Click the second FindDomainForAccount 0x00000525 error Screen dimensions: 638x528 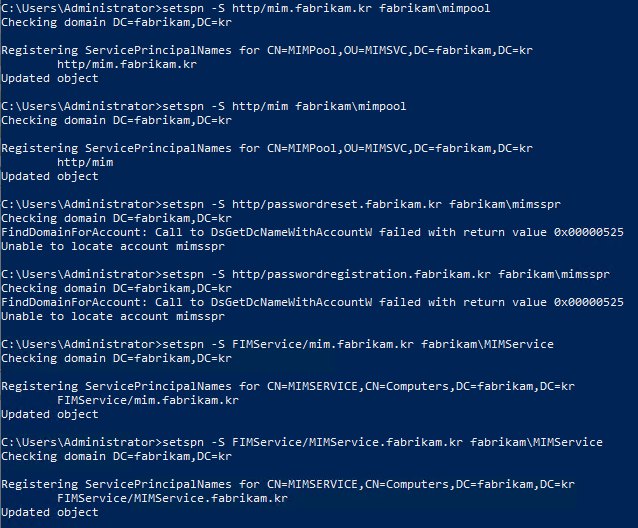[x=312, y=302]
